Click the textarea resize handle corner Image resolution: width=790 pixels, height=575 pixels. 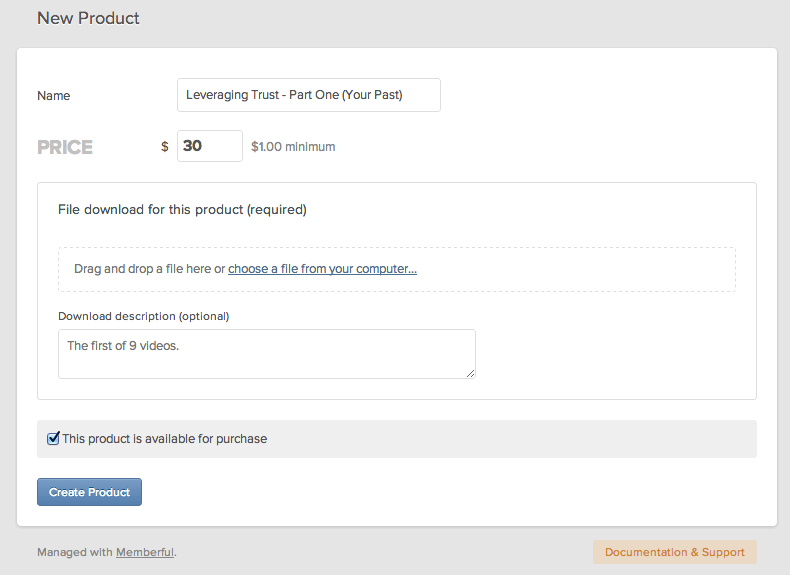tap(470, 373)
